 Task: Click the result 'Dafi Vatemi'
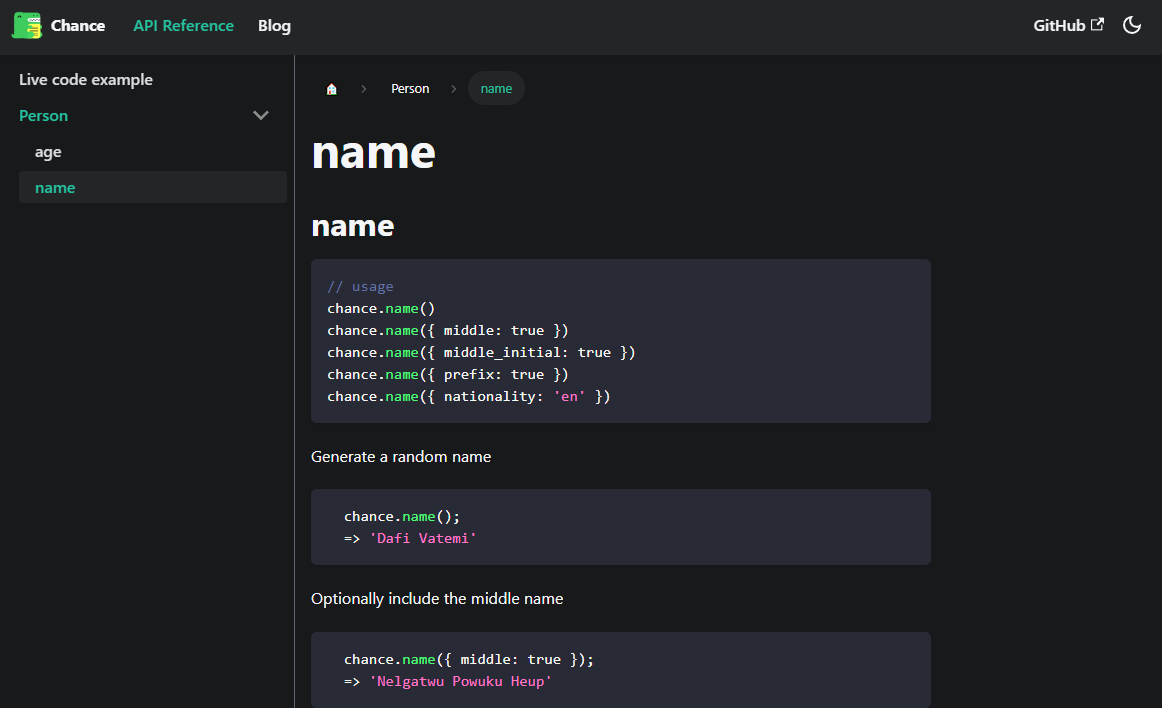tap(422, 538)
